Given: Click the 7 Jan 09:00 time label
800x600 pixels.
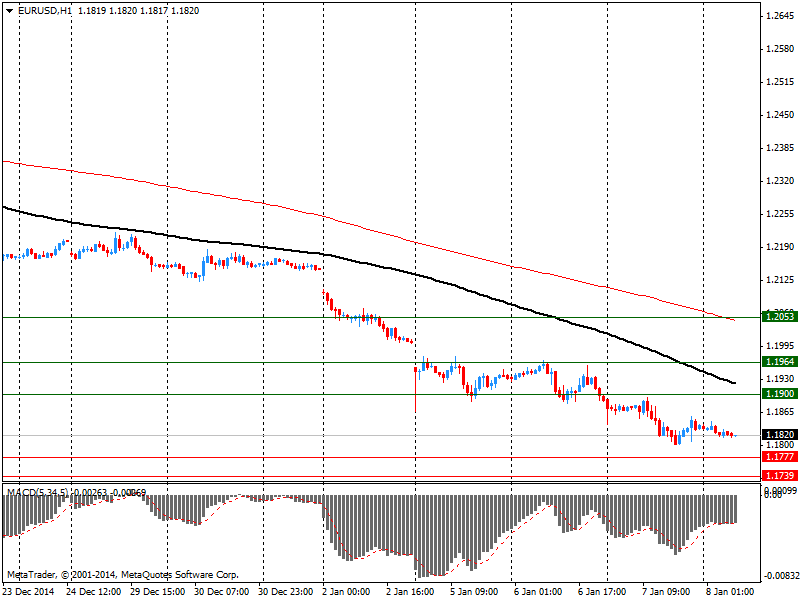Looking at the screenshot, I should click(666, 591).
